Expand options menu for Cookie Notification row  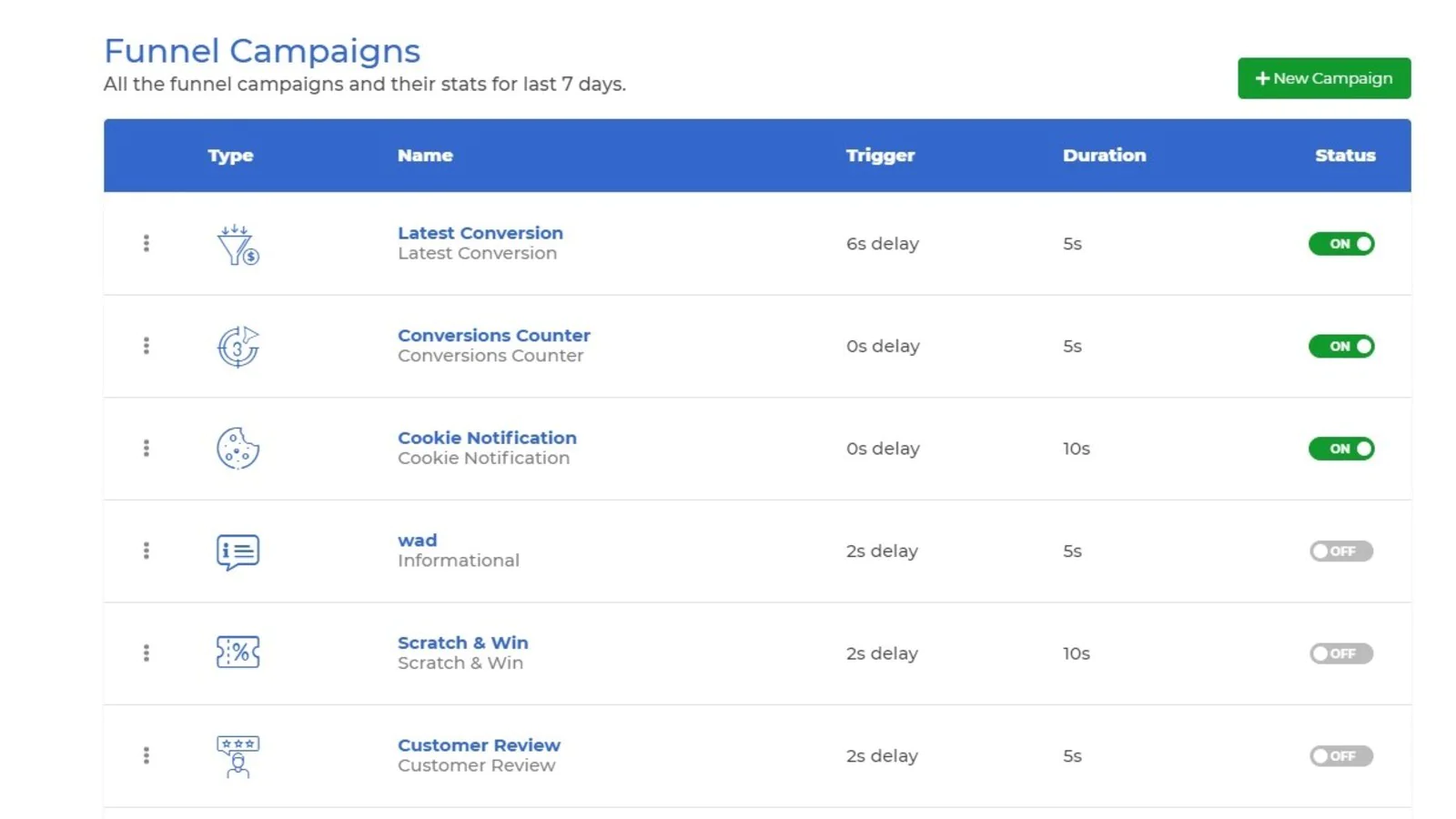click(x=146, y=449)
